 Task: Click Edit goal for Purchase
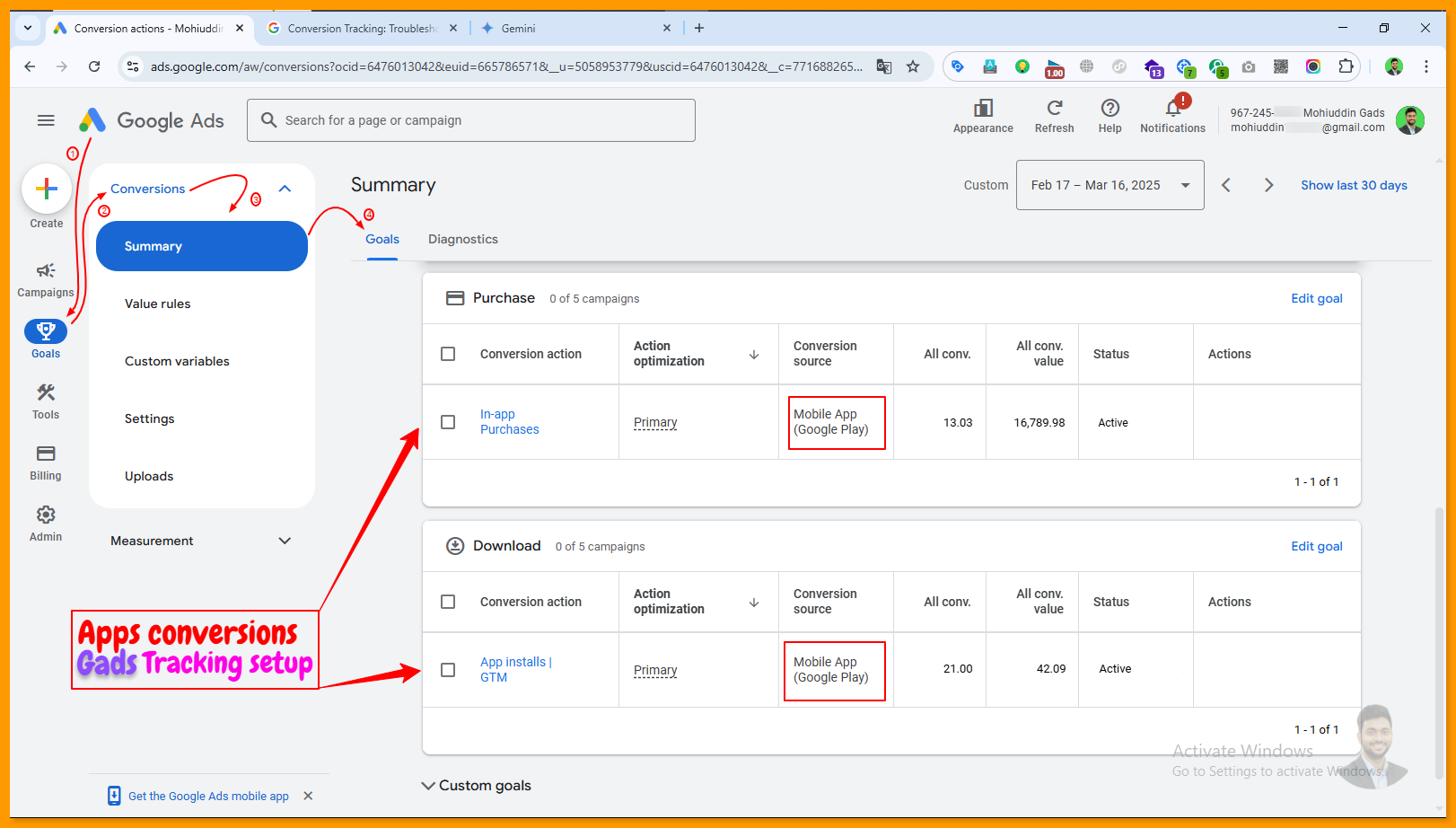pyautogui.click(x=1316, y=298)
